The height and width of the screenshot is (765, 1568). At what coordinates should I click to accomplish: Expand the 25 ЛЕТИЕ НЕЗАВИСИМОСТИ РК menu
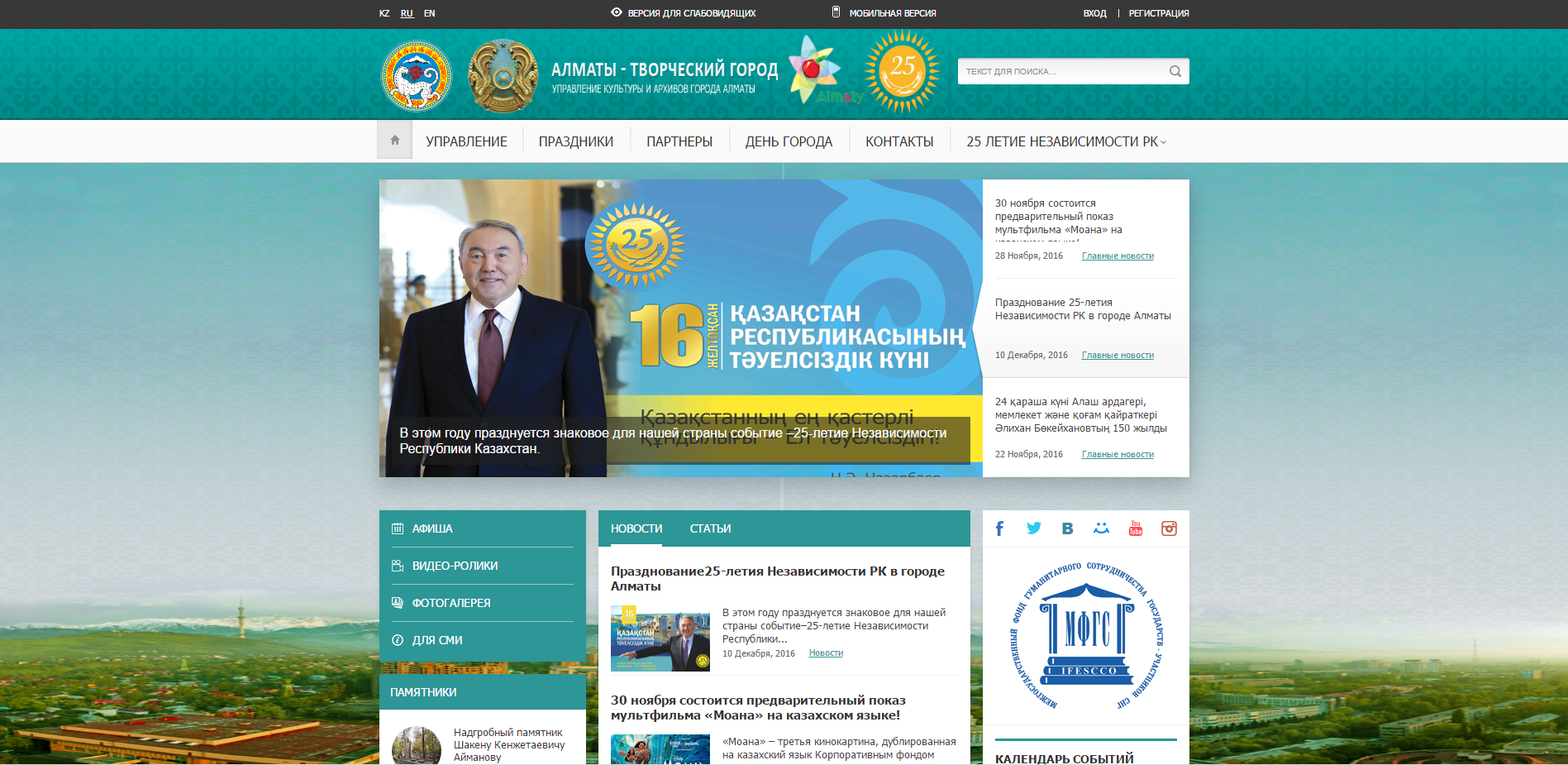click(1065, 141)
